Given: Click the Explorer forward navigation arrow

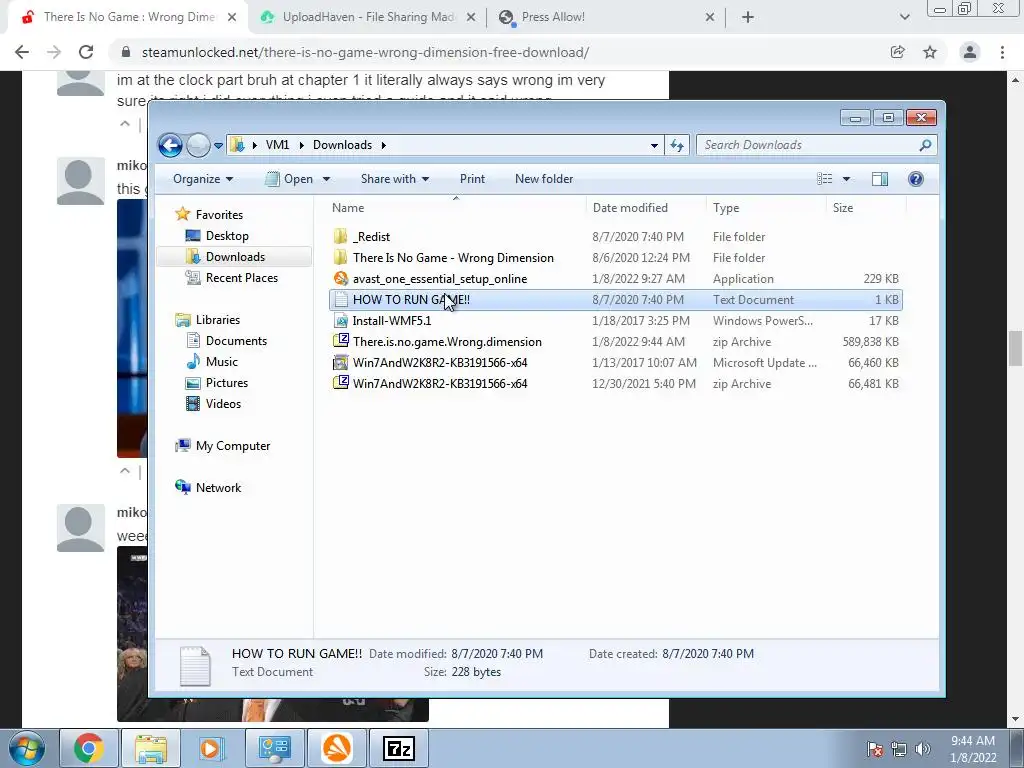Looking at the screenshot, I should pos(198,145).
